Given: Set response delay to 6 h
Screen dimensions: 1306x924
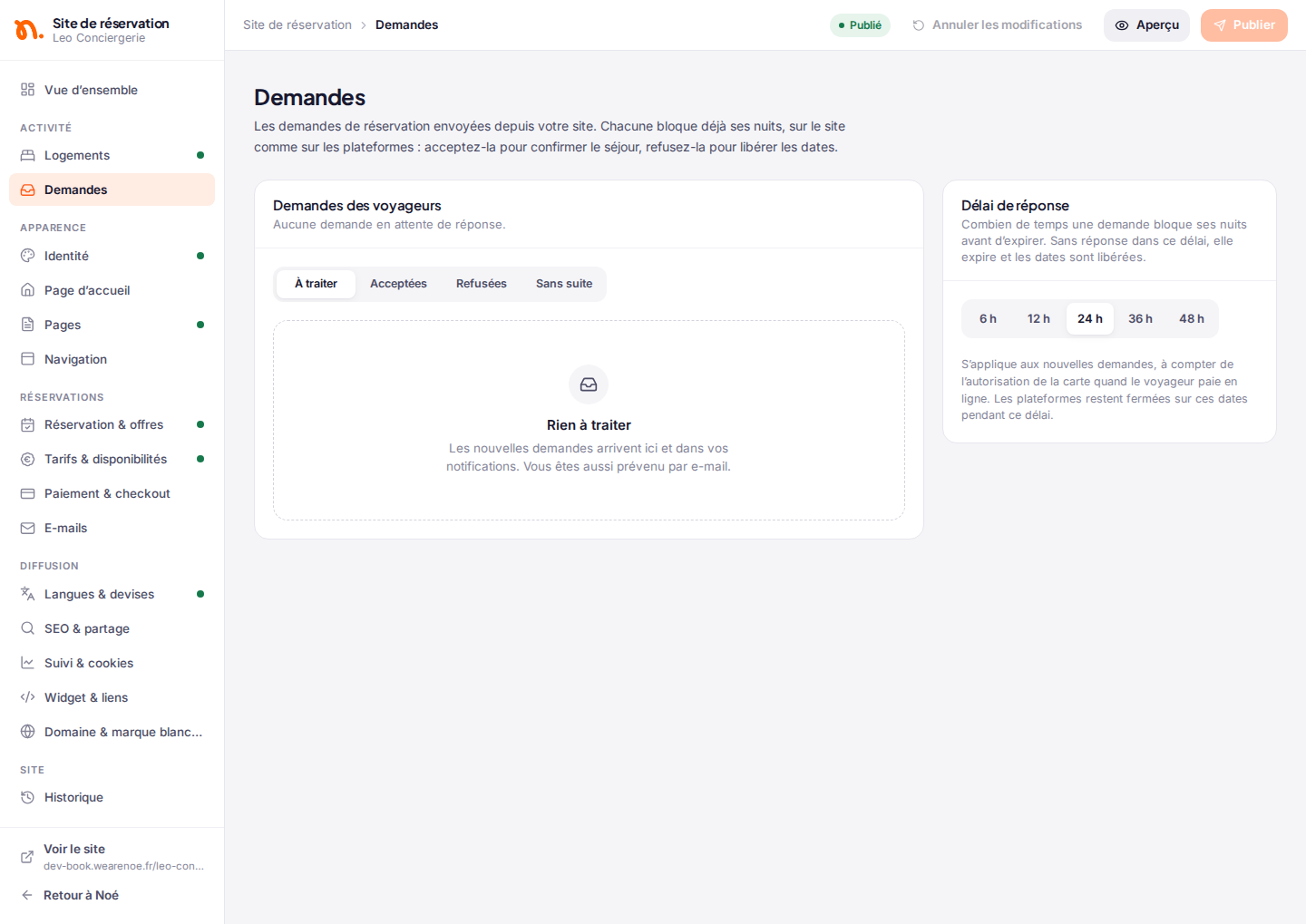Looking at the screenshot, I should pyautogui.click(x=988, y=319).
